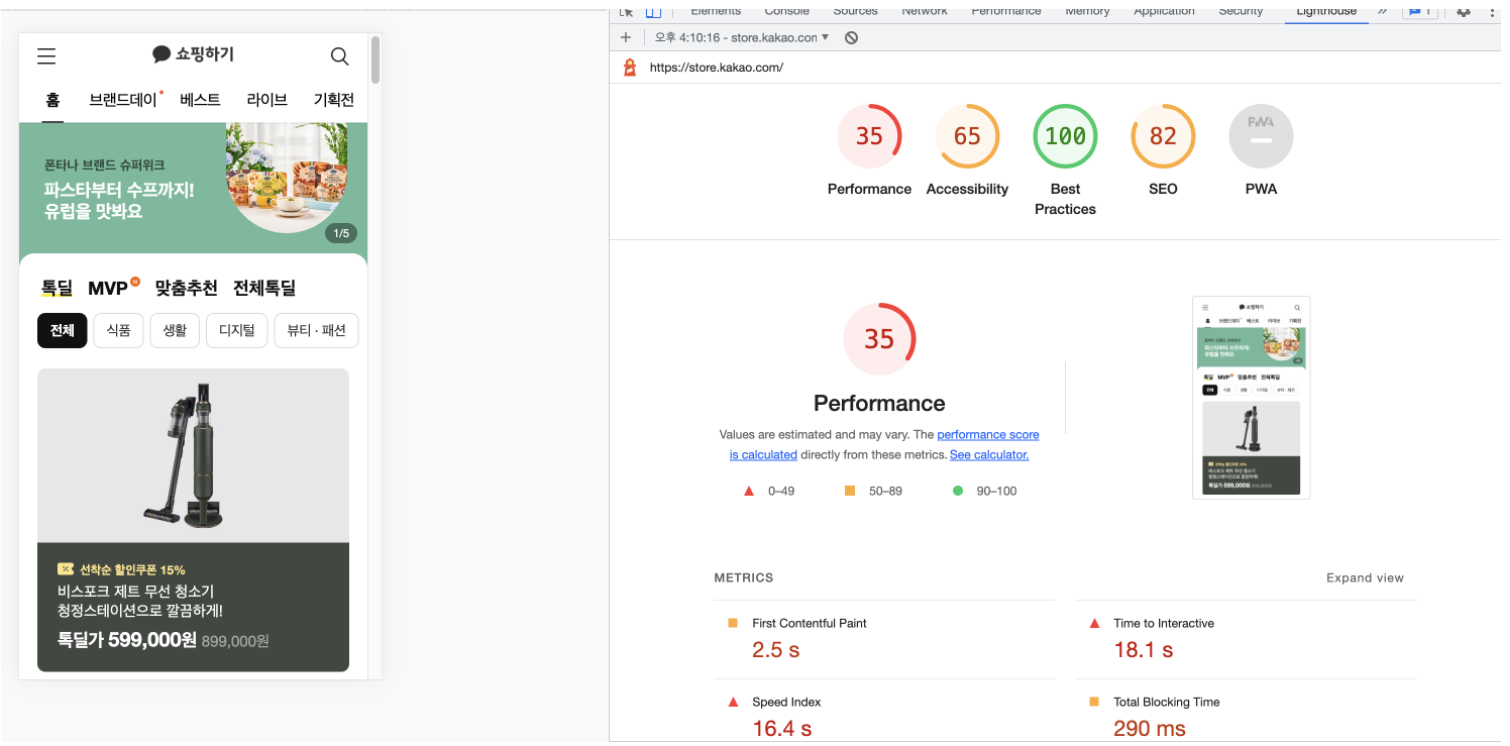Click the 톡딜가 599,000원 price text
This screenshot has height=746, width=1510.
[127, 640]
